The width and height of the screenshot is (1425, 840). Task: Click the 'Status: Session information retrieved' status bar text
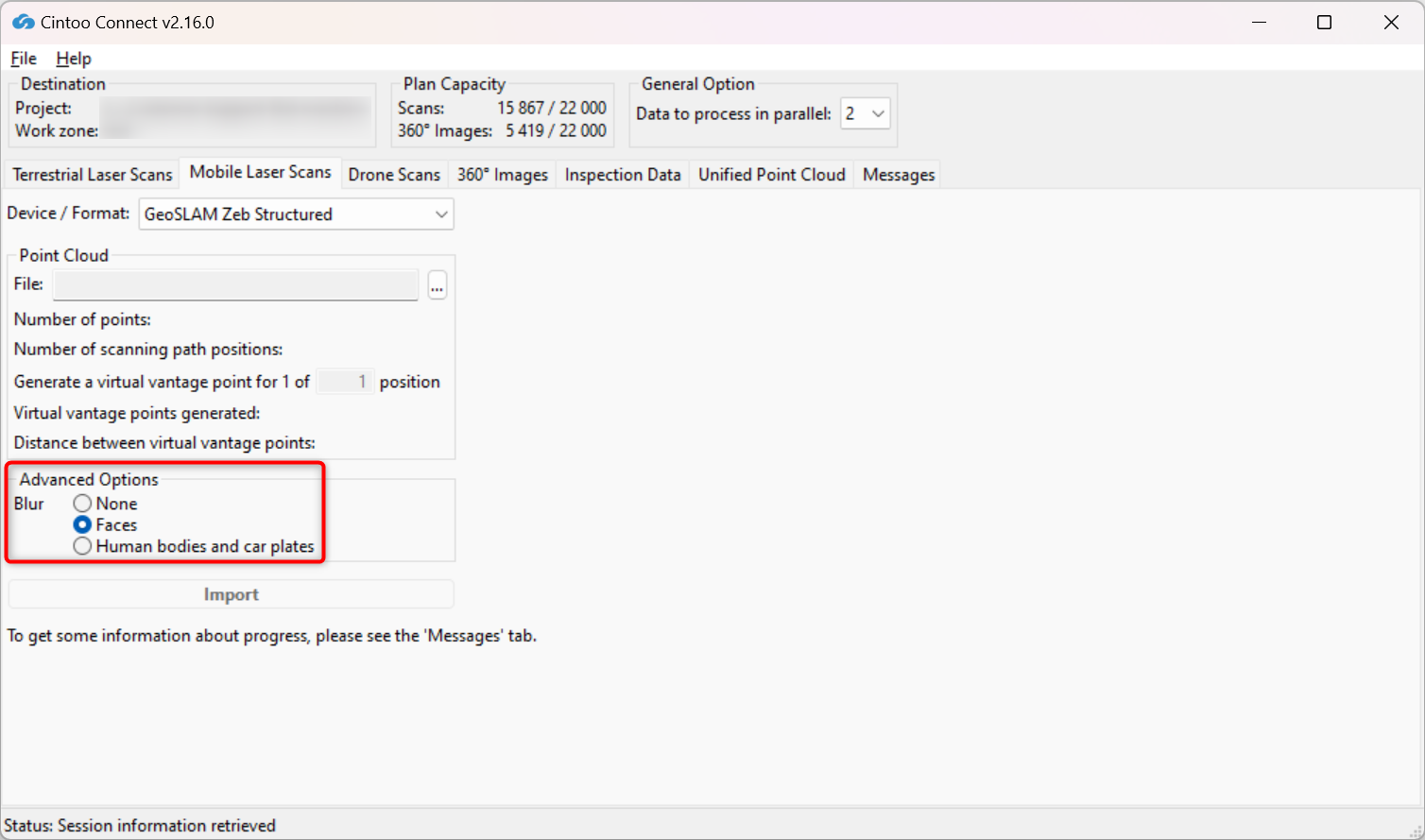click(140, 826)
